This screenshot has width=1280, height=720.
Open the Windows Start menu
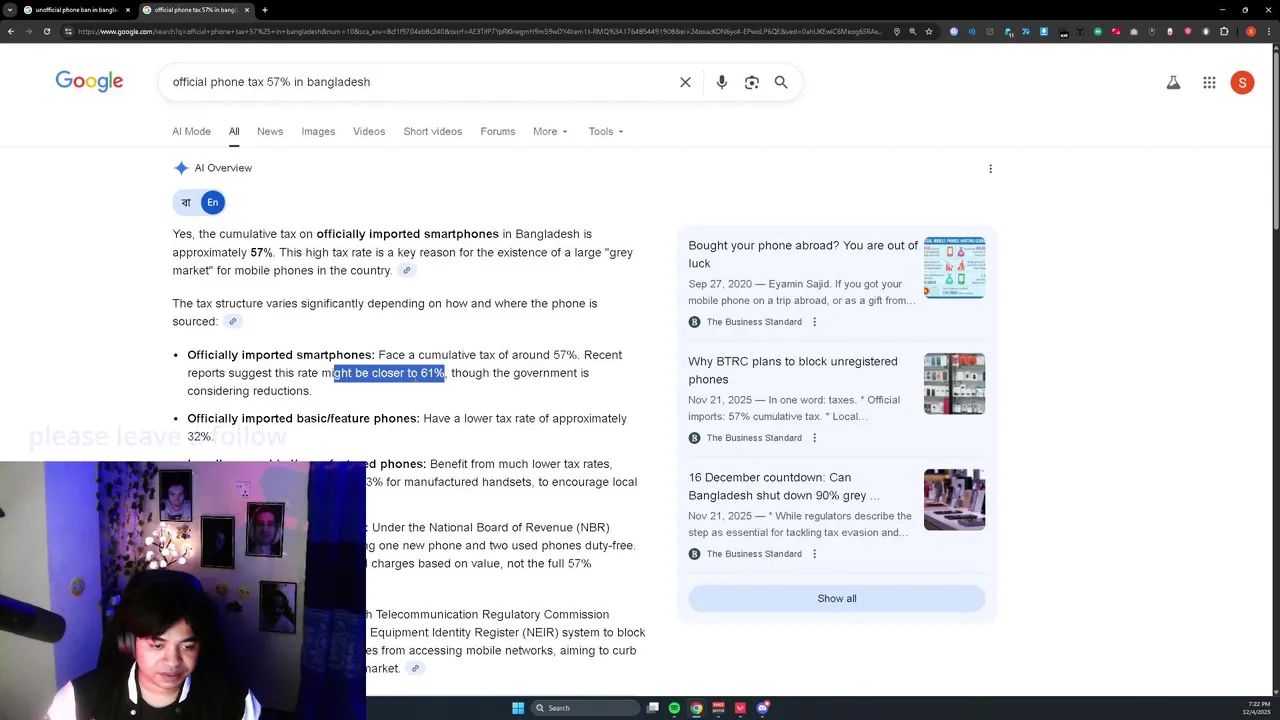coord(518,708)
